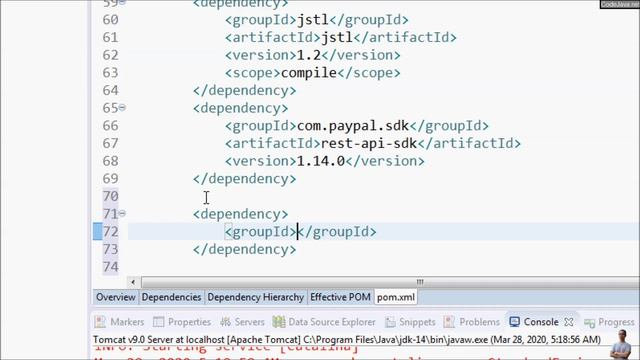Select the pom.xml source tab
The height and width of the screenshot is (360, 640).
coord(396,297)
